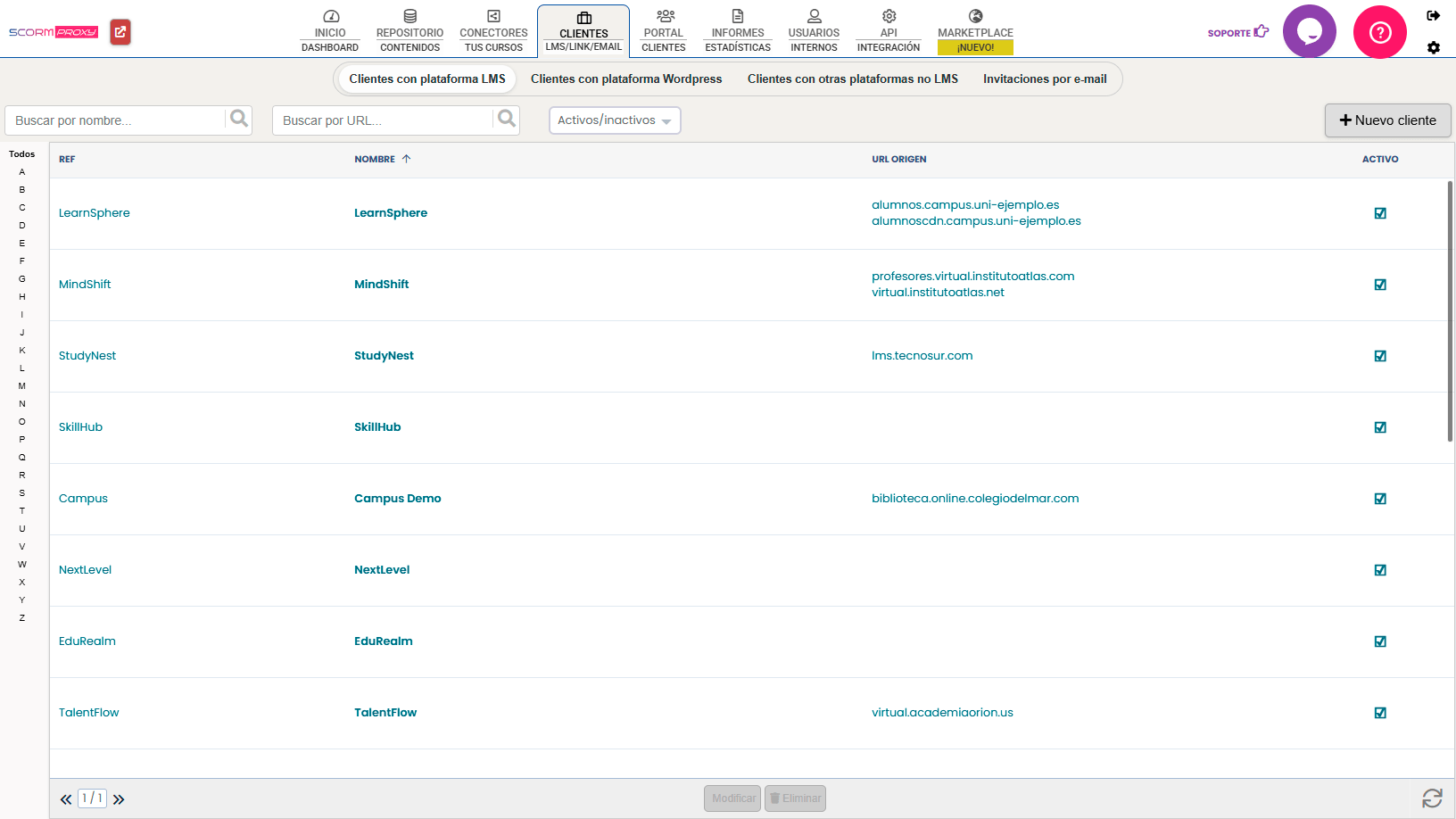Click the SCORM Proxy logo
Viewport: 1456px width, 819px height.
[53, 32]
